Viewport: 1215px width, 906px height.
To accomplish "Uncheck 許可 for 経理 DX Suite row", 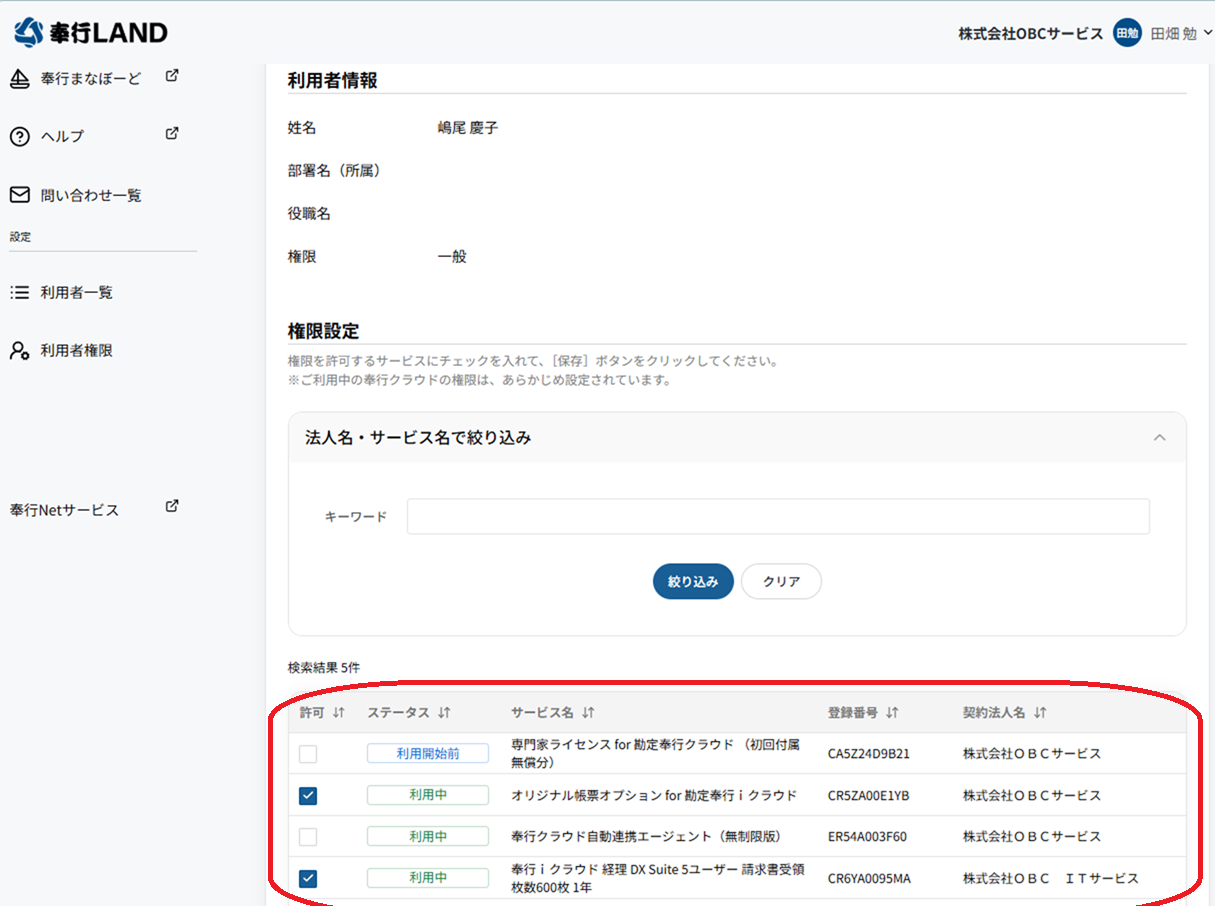I will coord(308,879).
